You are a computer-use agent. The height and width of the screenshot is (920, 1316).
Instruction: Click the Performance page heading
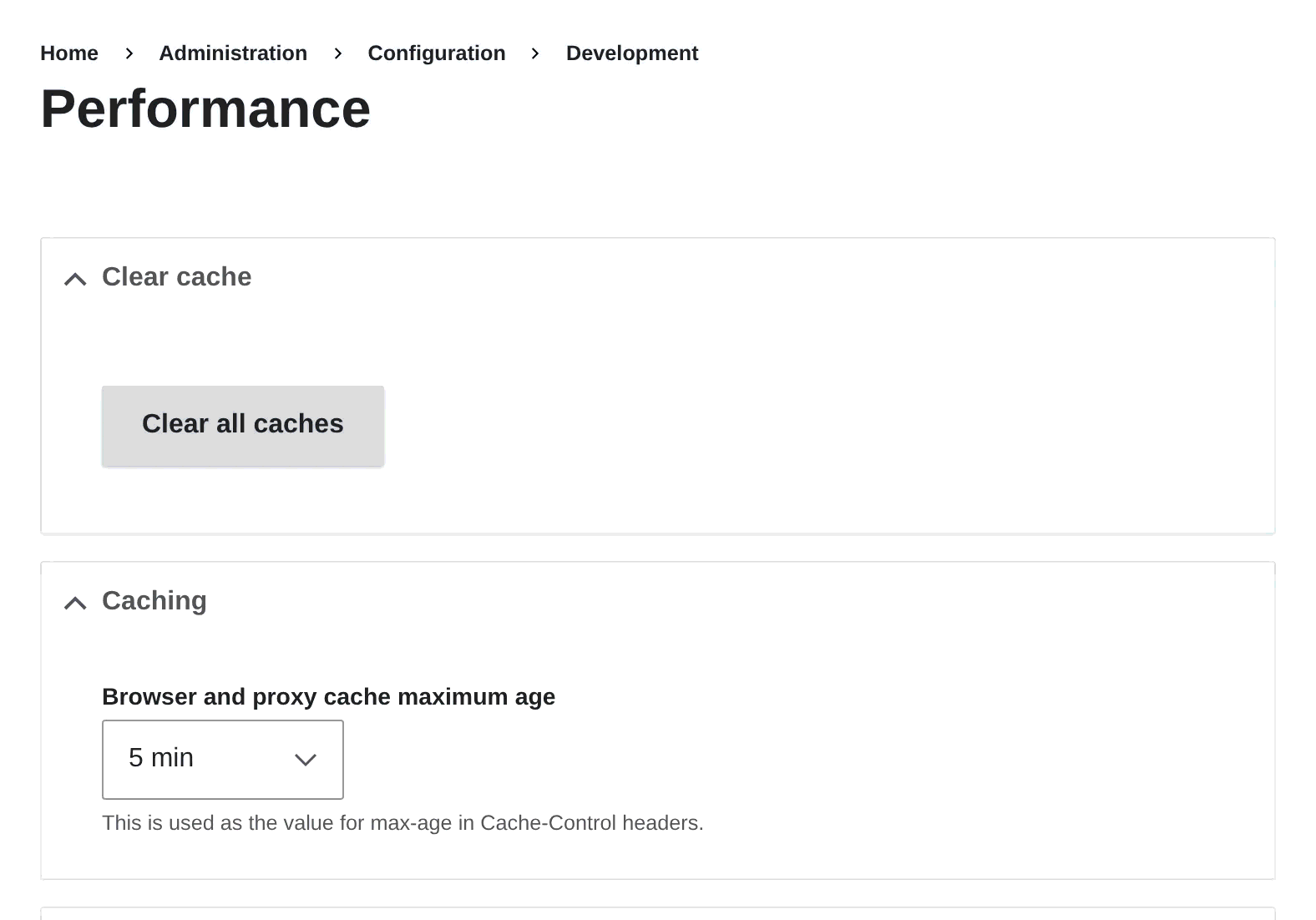click(205, 109)
